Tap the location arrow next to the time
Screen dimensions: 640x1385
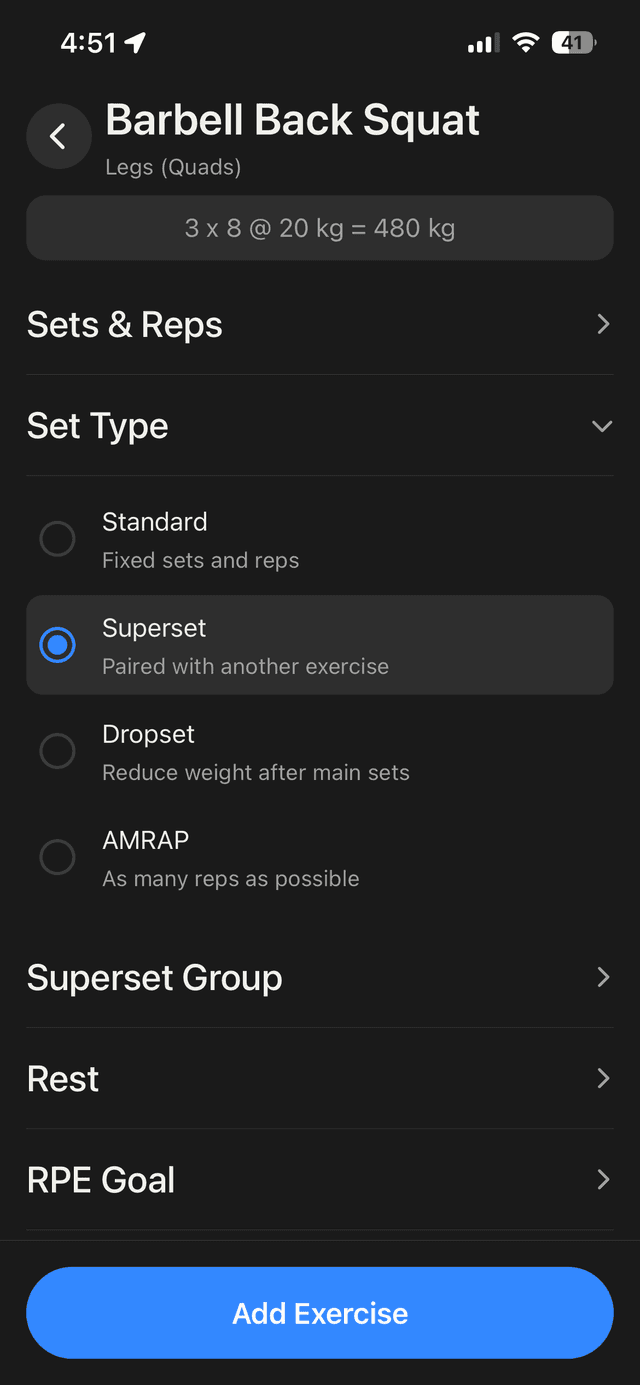[135, 42]
